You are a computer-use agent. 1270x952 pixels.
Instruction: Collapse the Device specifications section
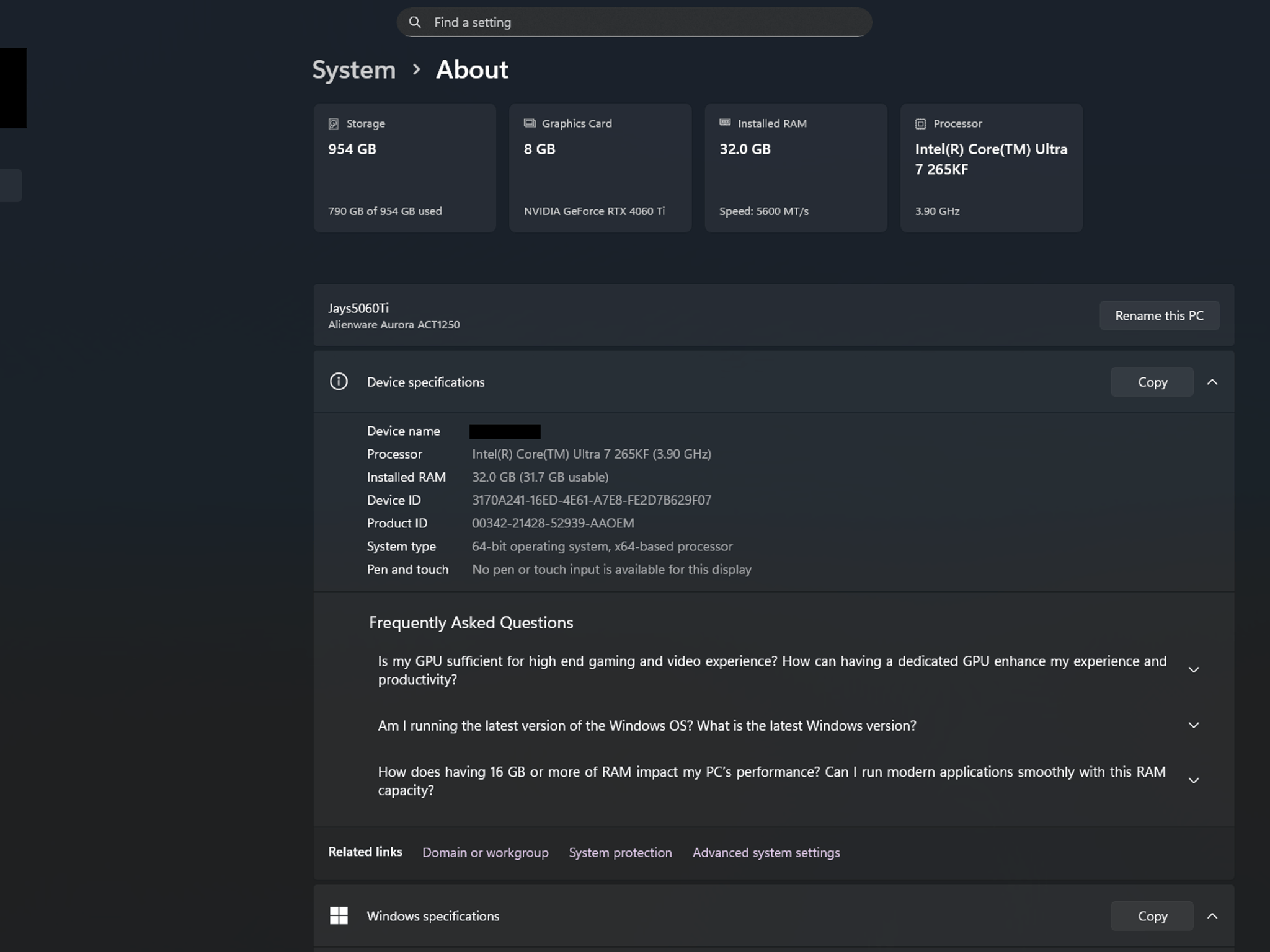pos(1212,382)
